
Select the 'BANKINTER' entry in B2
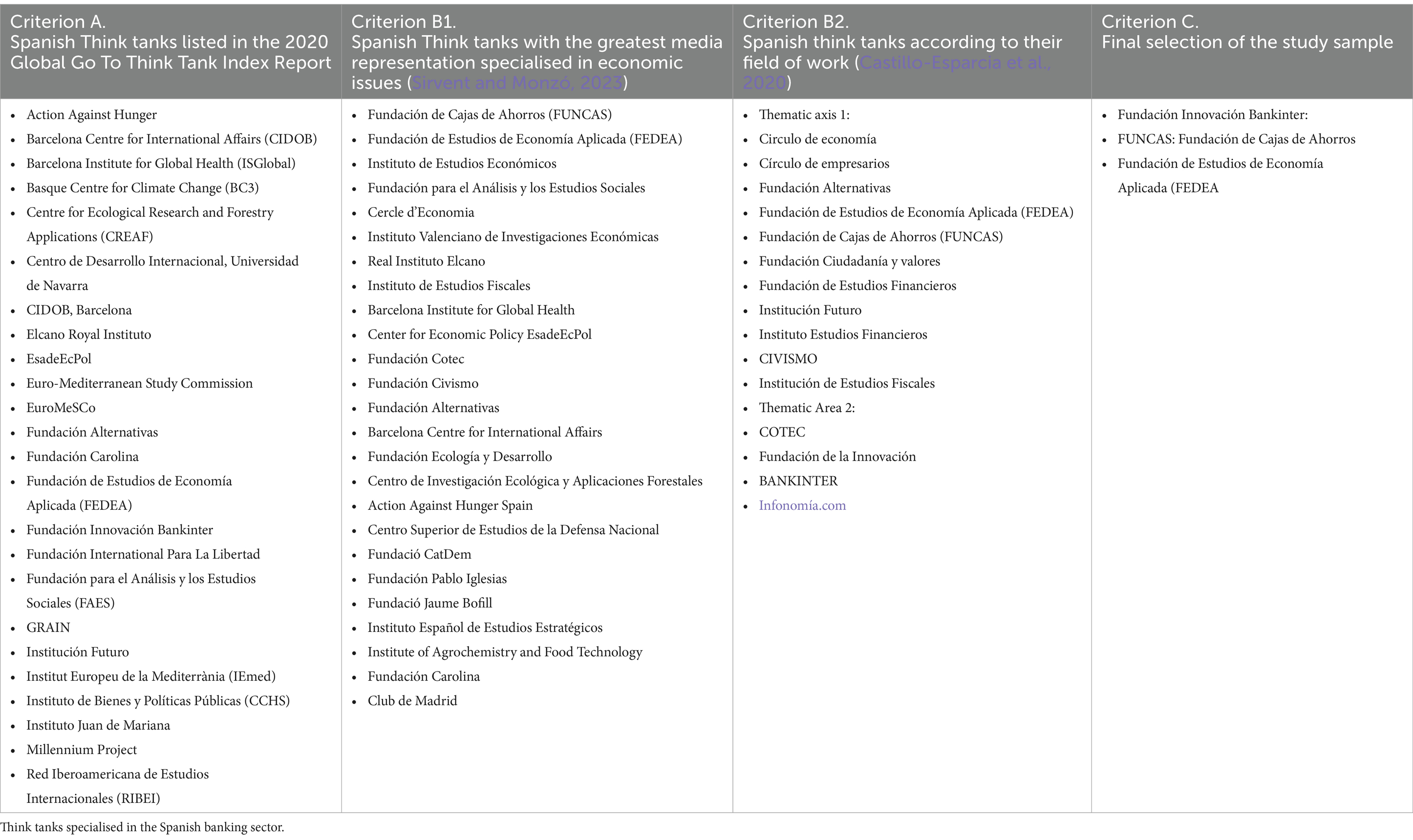798,481
